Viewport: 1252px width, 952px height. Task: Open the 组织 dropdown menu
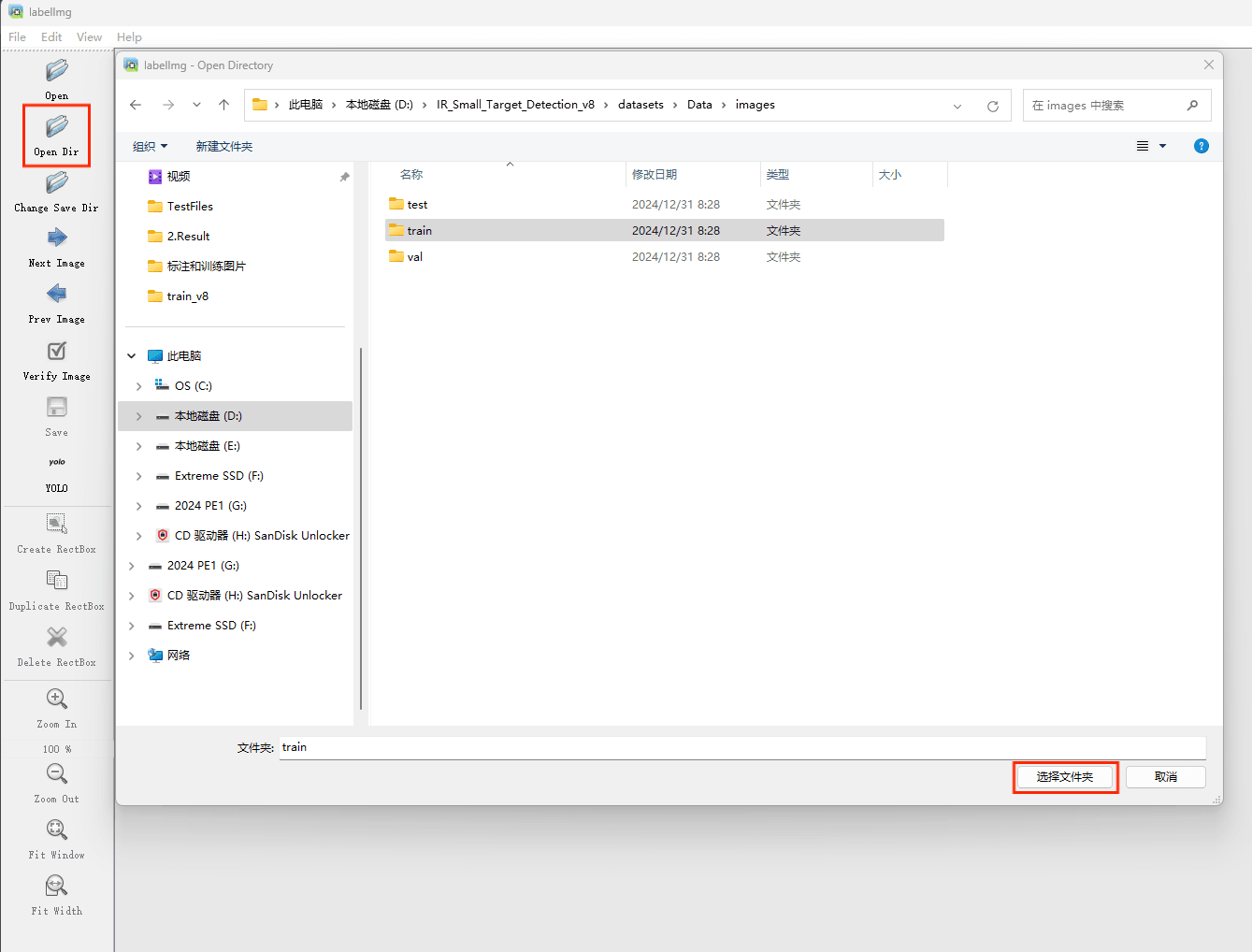click(x=150, y=146)
